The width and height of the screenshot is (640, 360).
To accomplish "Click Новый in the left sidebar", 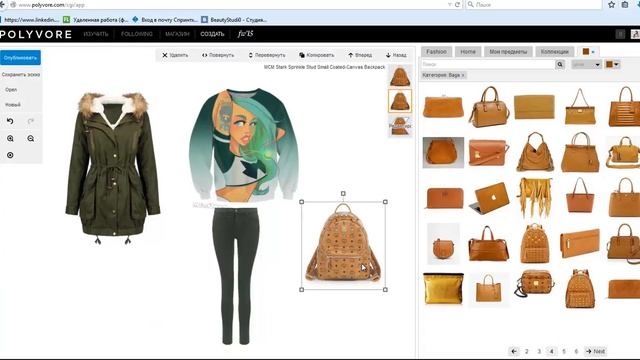I will [13, 104].
